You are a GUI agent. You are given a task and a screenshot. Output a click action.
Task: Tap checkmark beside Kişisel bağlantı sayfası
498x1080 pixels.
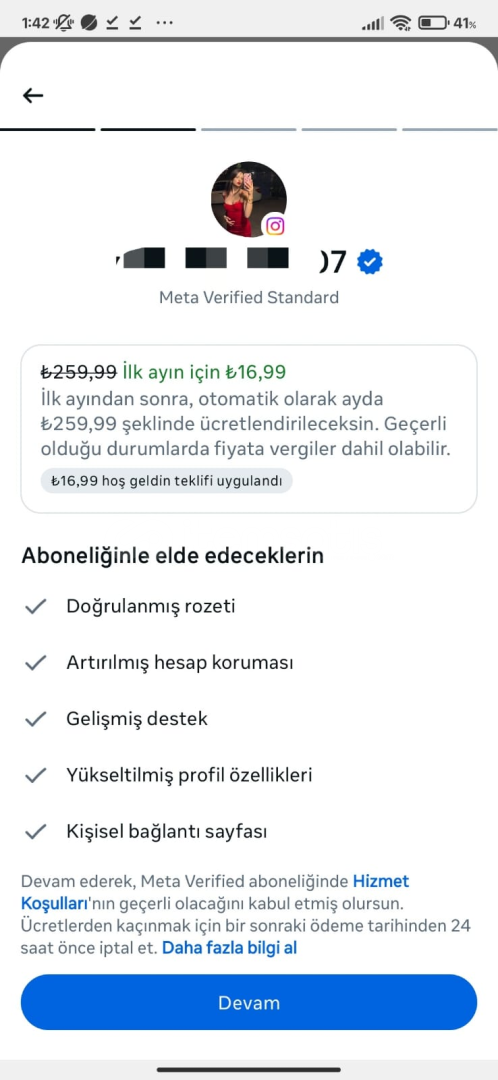coord(35,832)
